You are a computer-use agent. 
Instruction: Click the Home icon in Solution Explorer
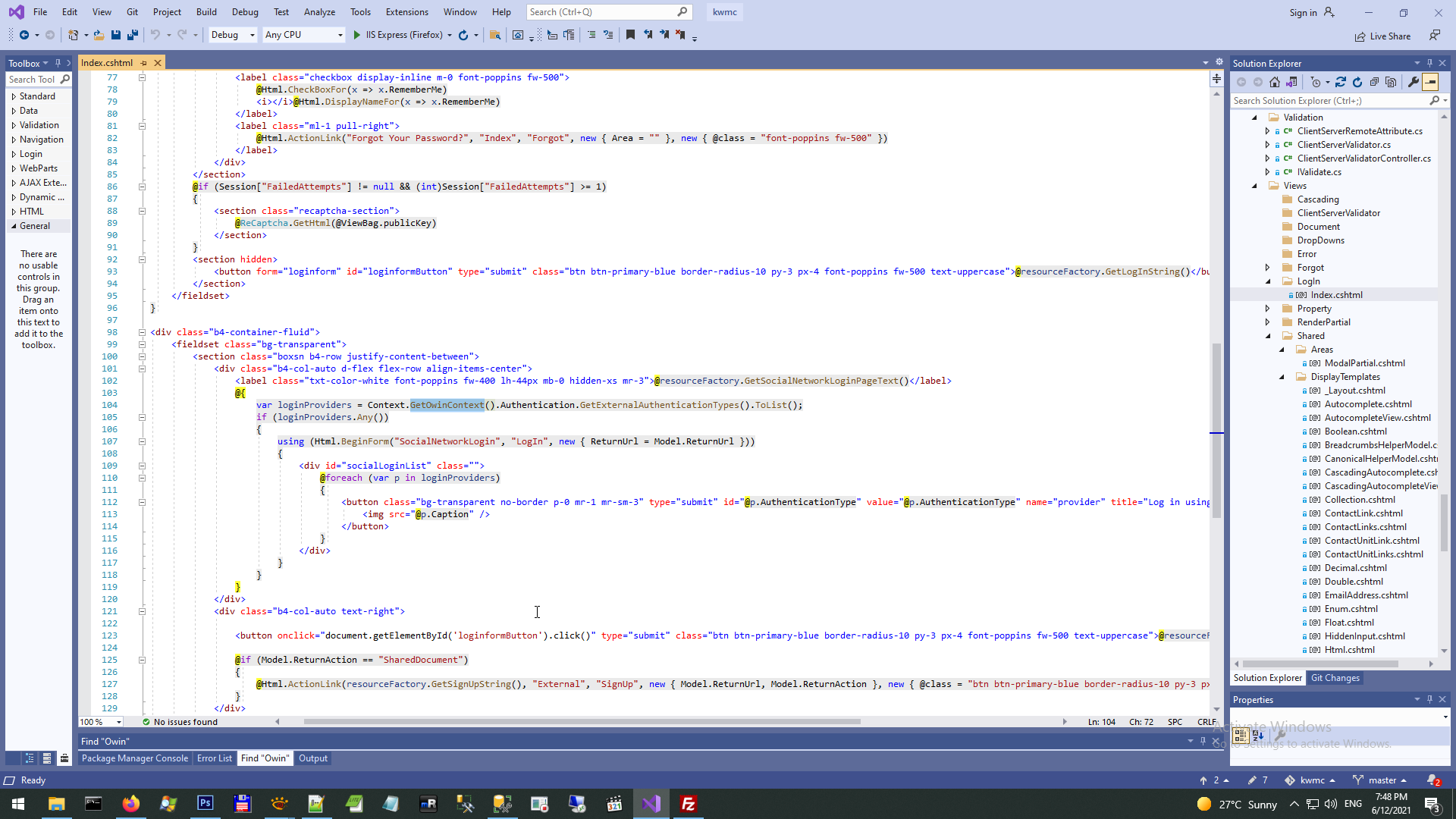[1275, 82]
